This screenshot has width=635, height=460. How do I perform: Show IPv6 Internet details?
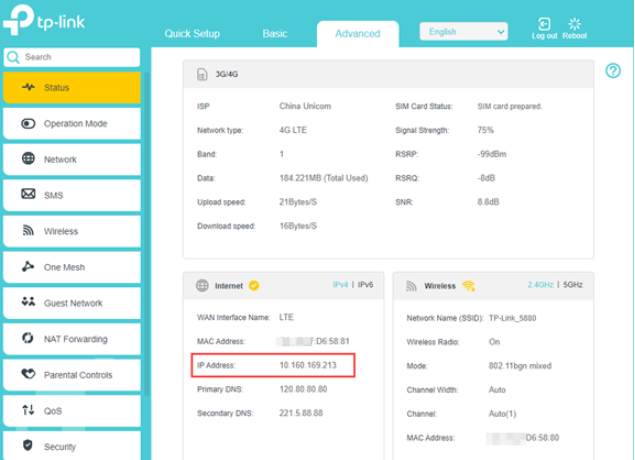coord(365,285)
